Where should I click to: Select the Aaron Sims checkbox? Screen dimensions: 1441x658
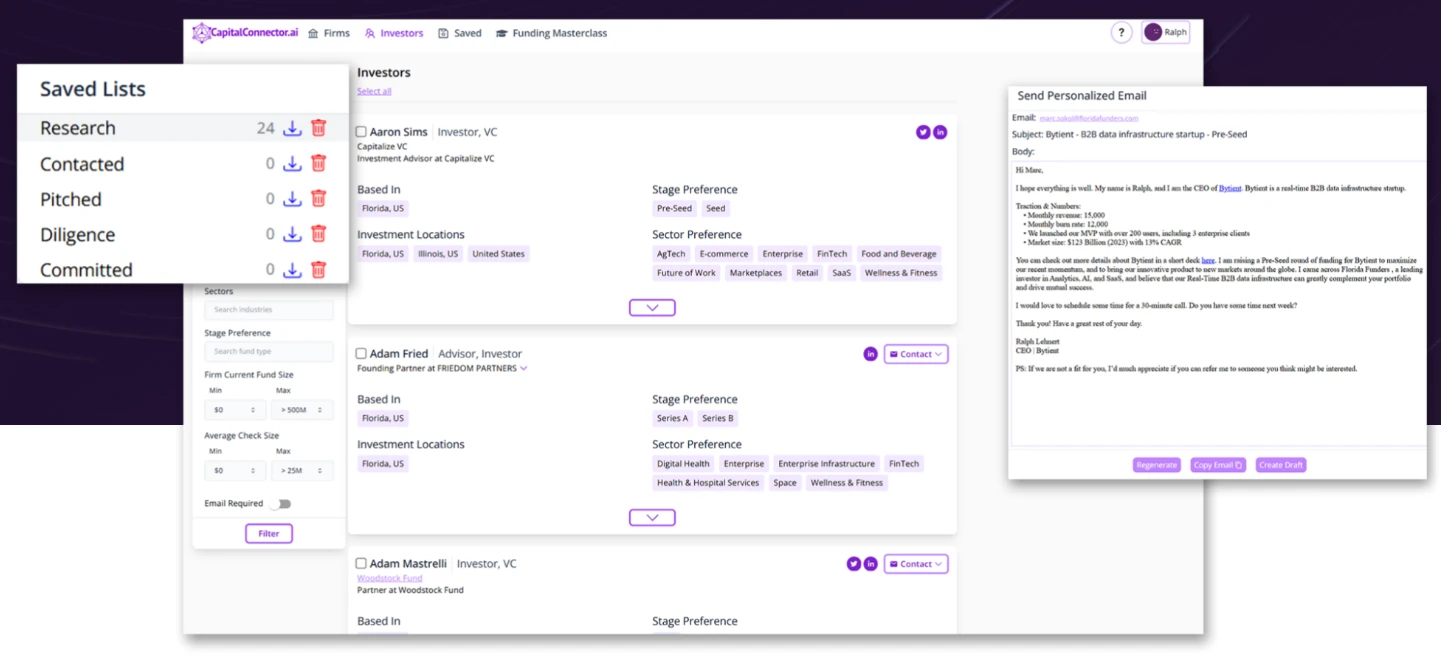361,132
